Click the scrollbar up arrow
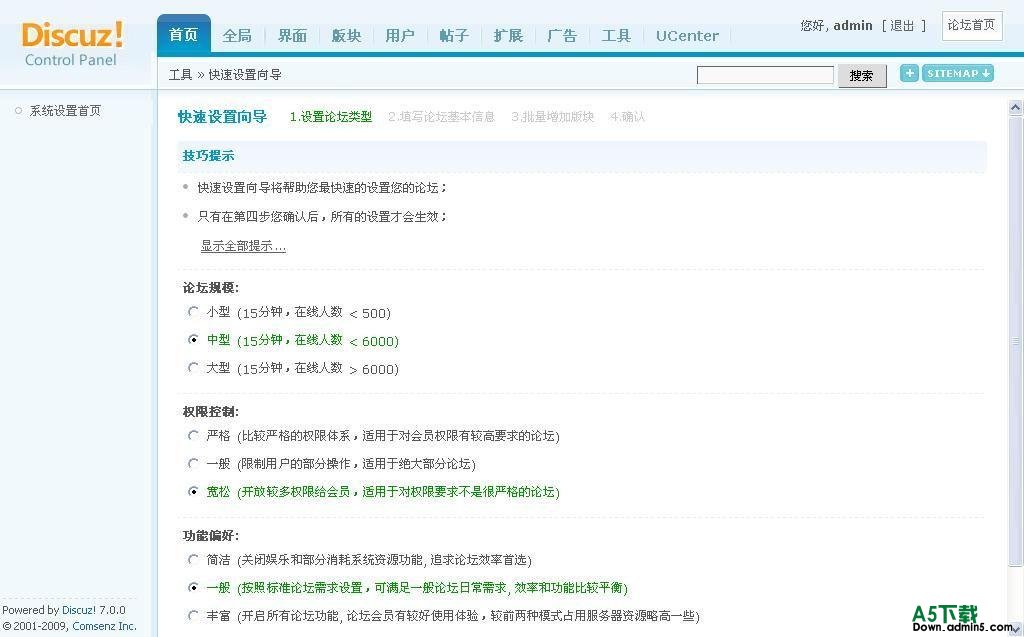The image size is (1024, 637). 1016,108
